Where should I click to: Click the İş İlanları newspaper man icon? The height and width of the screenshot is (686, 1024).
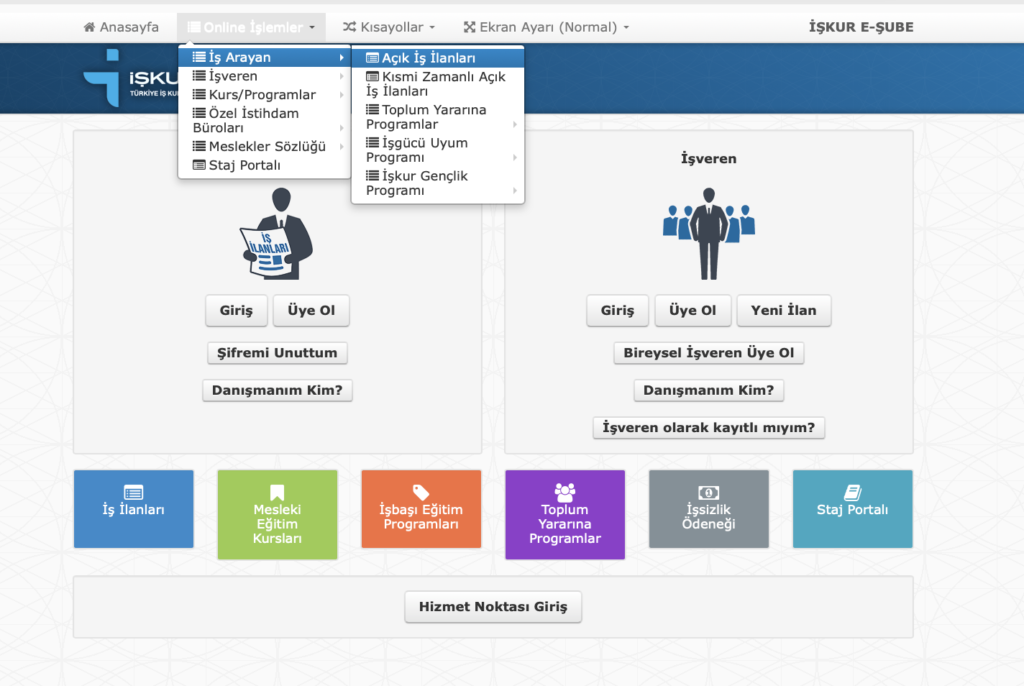[x=276, y=234]
